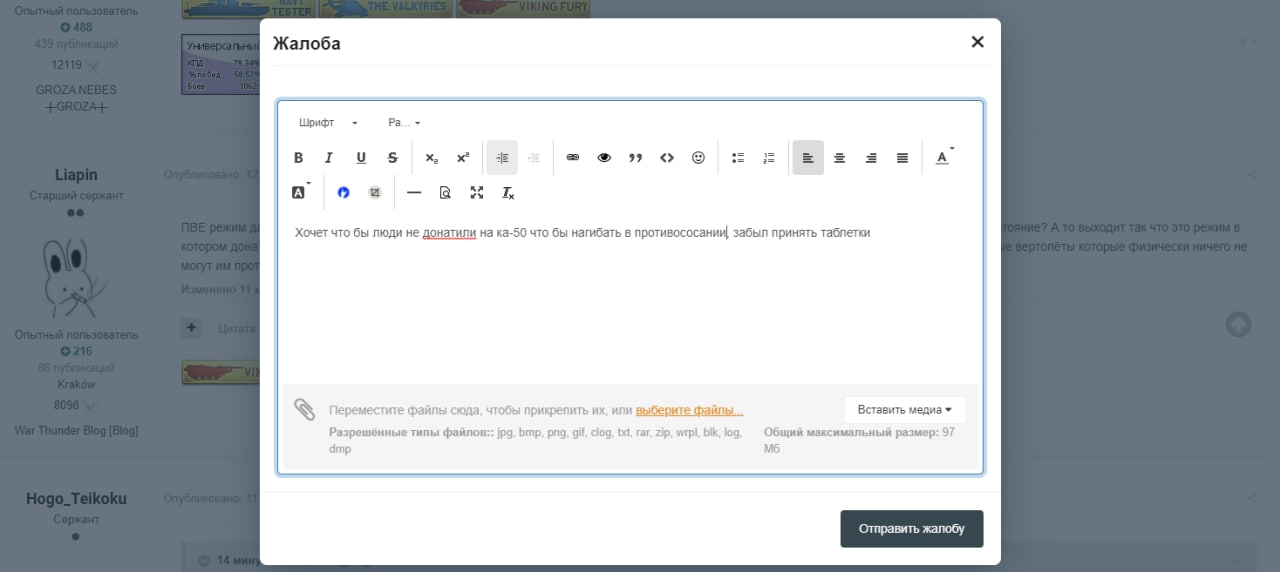1280x572 pixels.
Task: Insert spoiler using eye icon
Action: [x=604, y=158]
